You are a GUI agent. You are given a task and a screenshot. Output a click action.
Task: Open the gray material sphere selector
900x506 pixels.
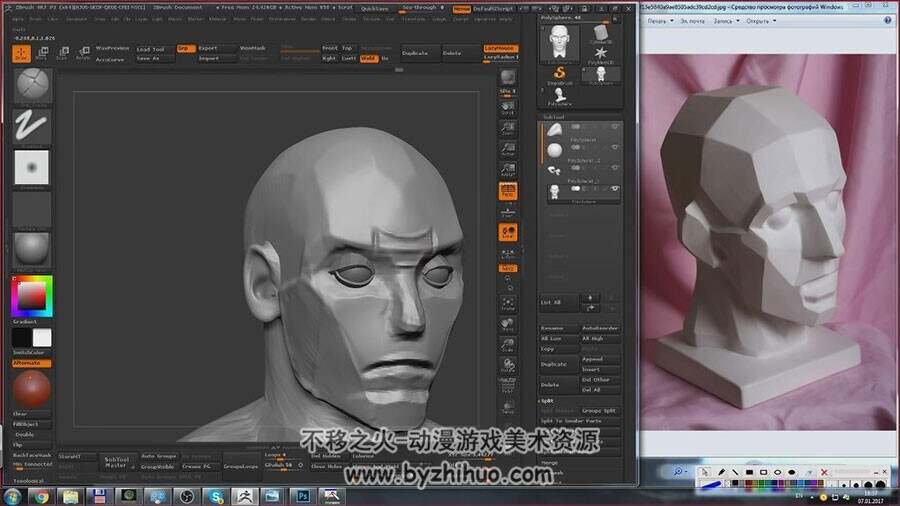[x=32, y=250]
